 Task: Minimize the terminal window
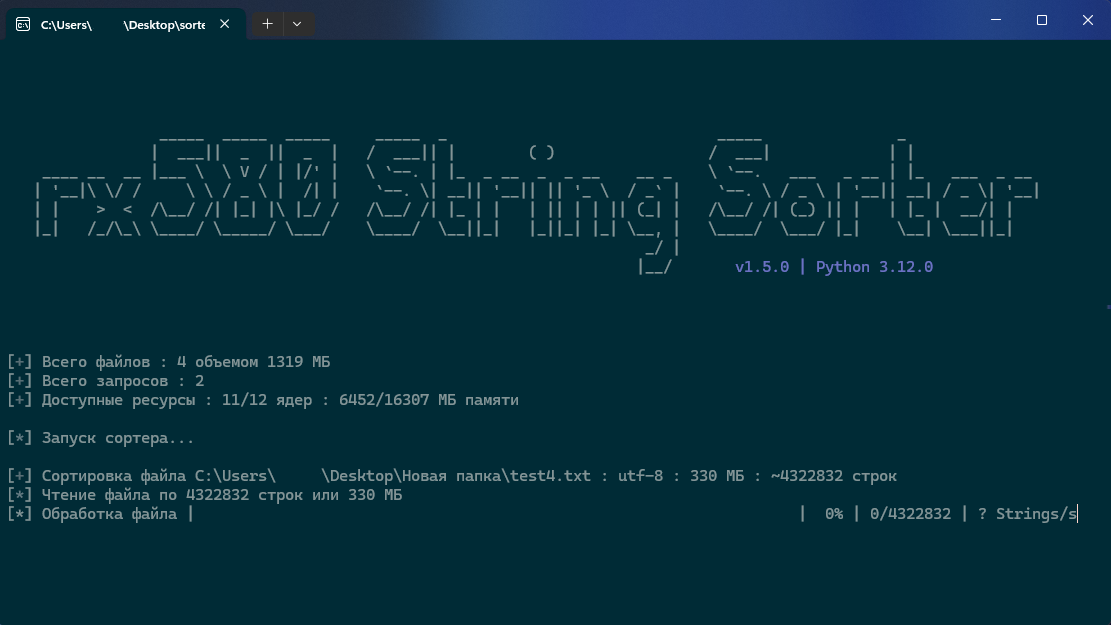(996, 20)
